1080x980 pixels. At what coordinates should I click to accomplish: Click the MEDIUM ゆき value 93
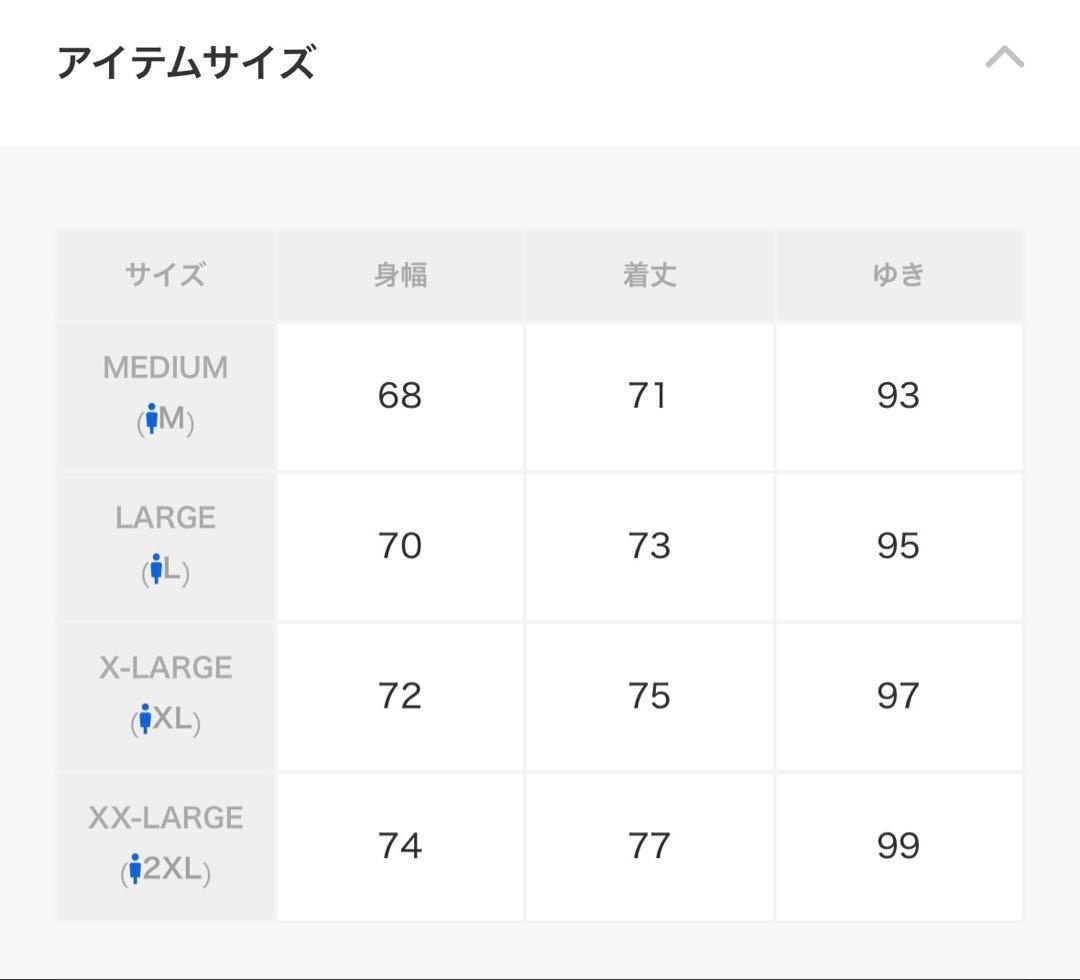tap(898, 396)
